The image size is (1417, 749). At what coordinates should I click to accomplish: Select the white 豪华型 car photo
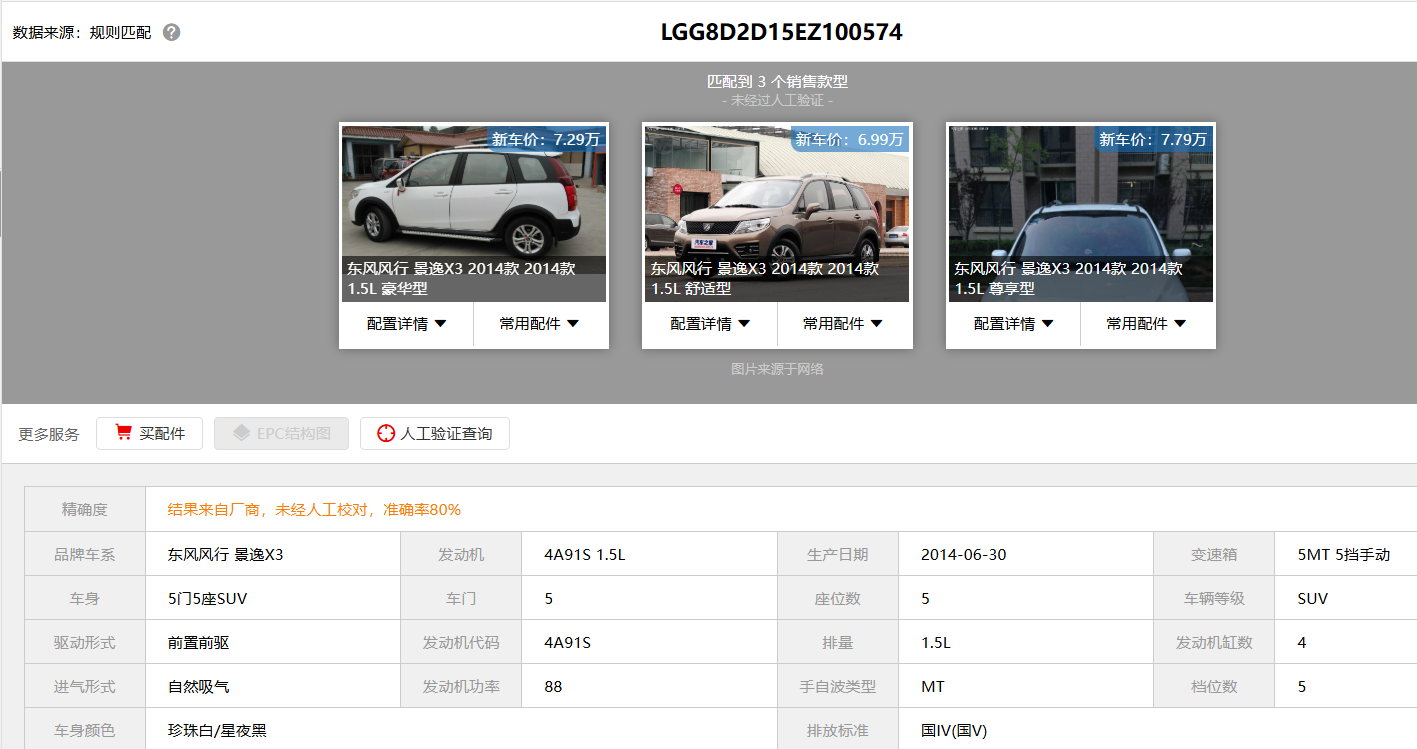click(x=473, y=200)
